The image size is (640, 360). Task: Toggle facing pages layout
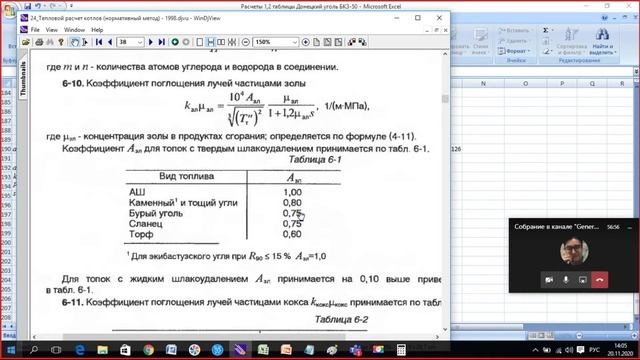coord(221,42)
